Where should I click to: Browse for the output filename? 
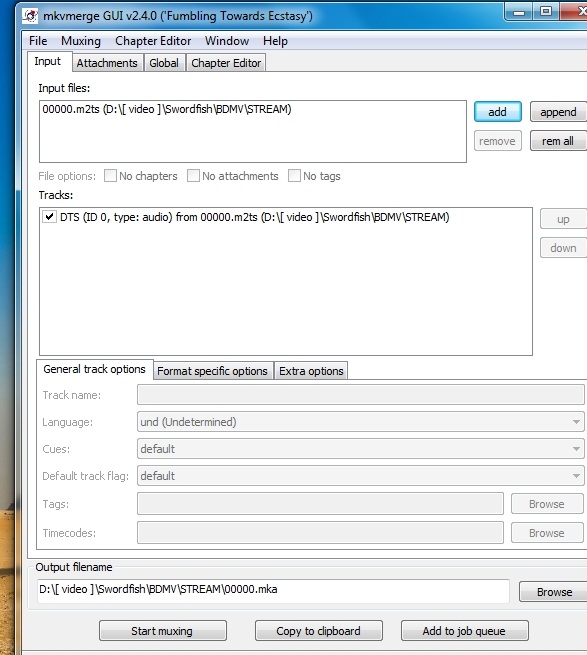(x=554, y=592)
